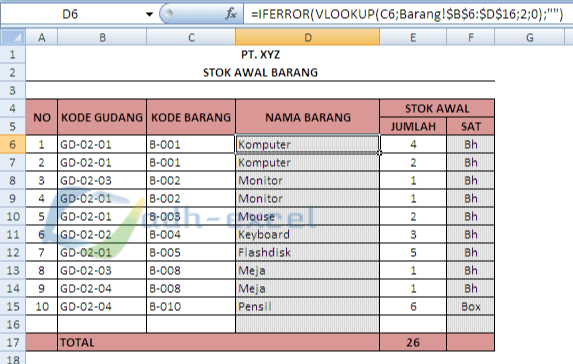This screenshot has width=573, height=364.
Task: Select cell D6 containing Komputer
Action: point(308,144)
